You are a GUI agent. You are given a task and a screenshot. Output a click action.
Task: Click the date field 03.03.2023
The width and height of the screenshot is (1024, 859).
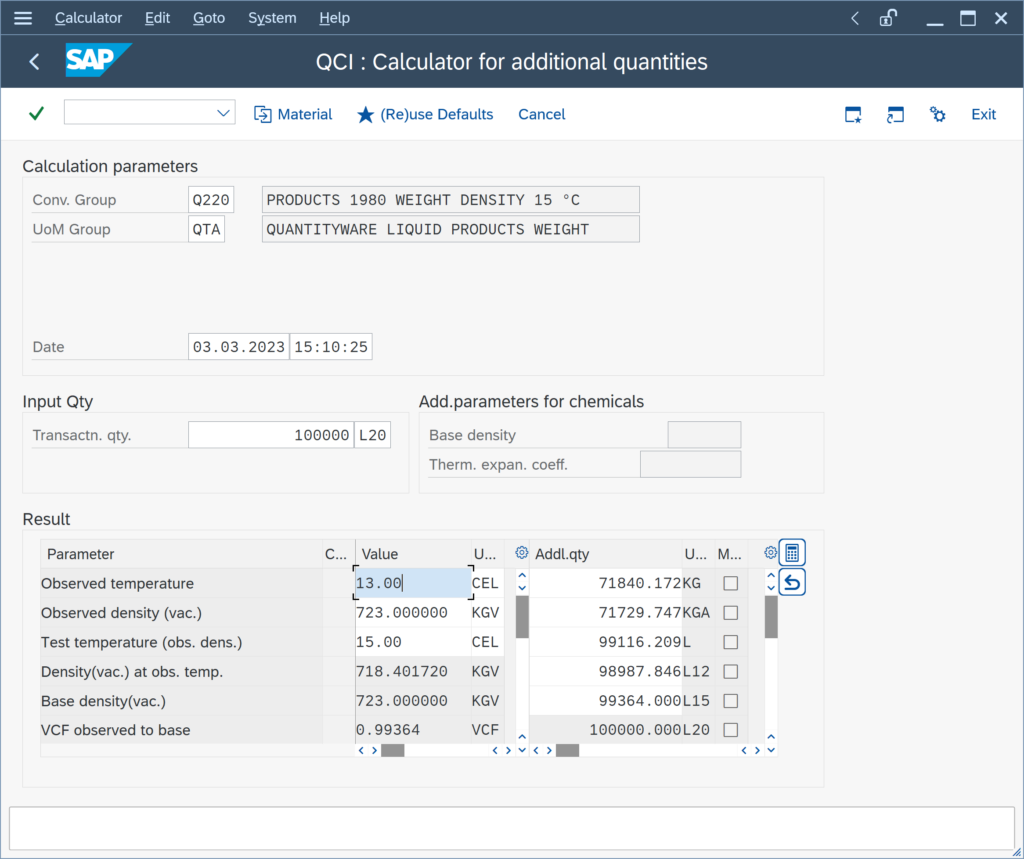click(x=239, y=347)
